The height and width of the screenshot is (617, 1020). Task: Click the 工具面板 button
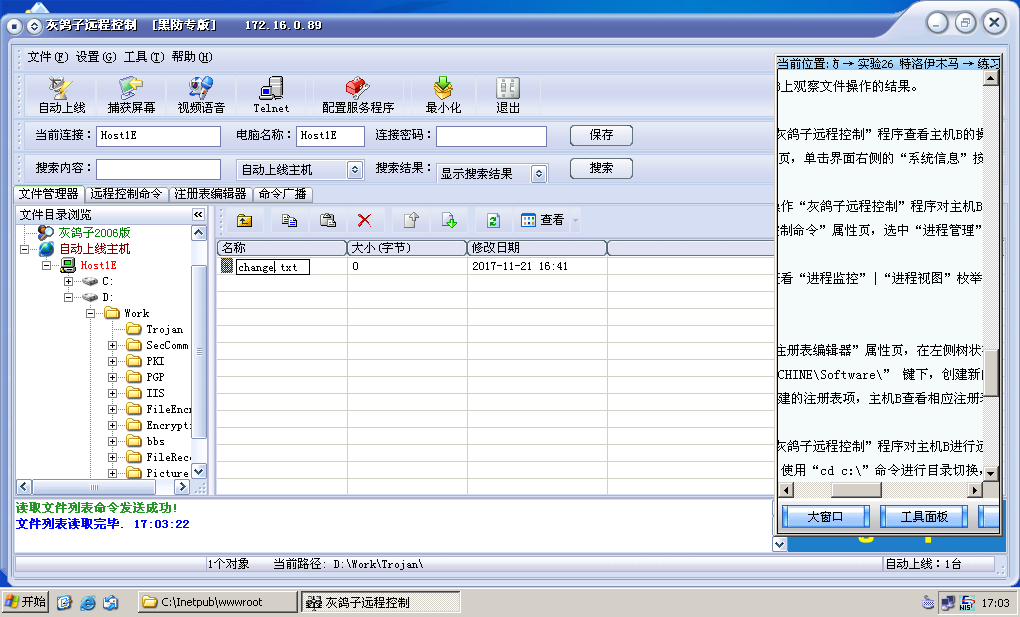coord(924,517)
